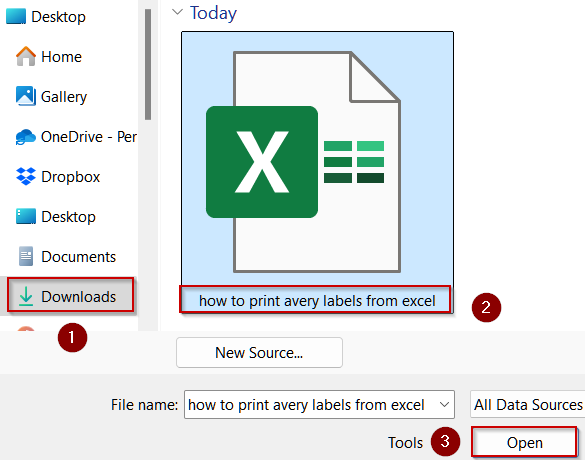
Task: Open Documents in the navigation pane
Action: click(67, 256)
